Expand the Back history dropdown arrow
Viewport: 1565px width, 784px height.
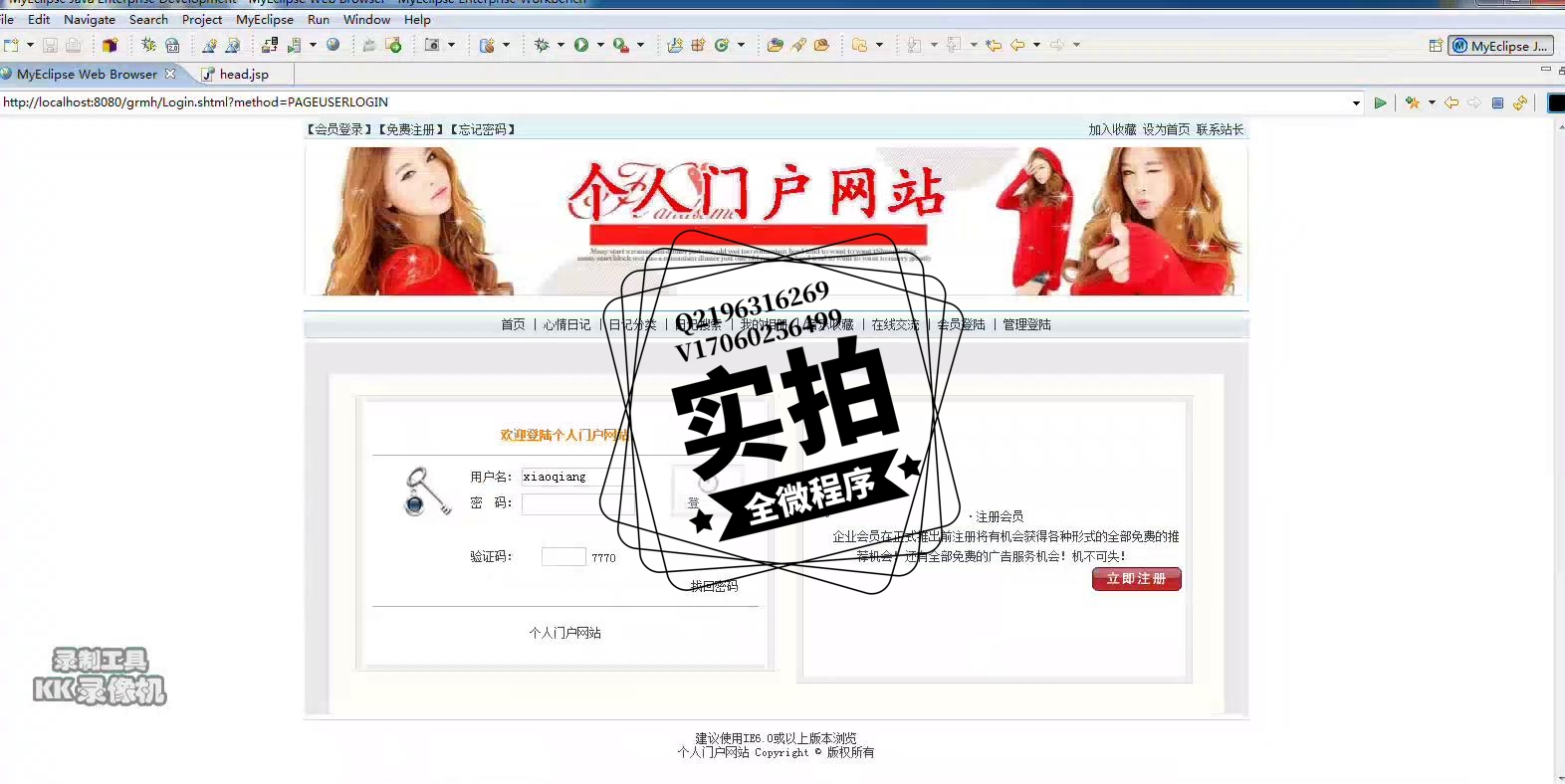point(1036,45)
